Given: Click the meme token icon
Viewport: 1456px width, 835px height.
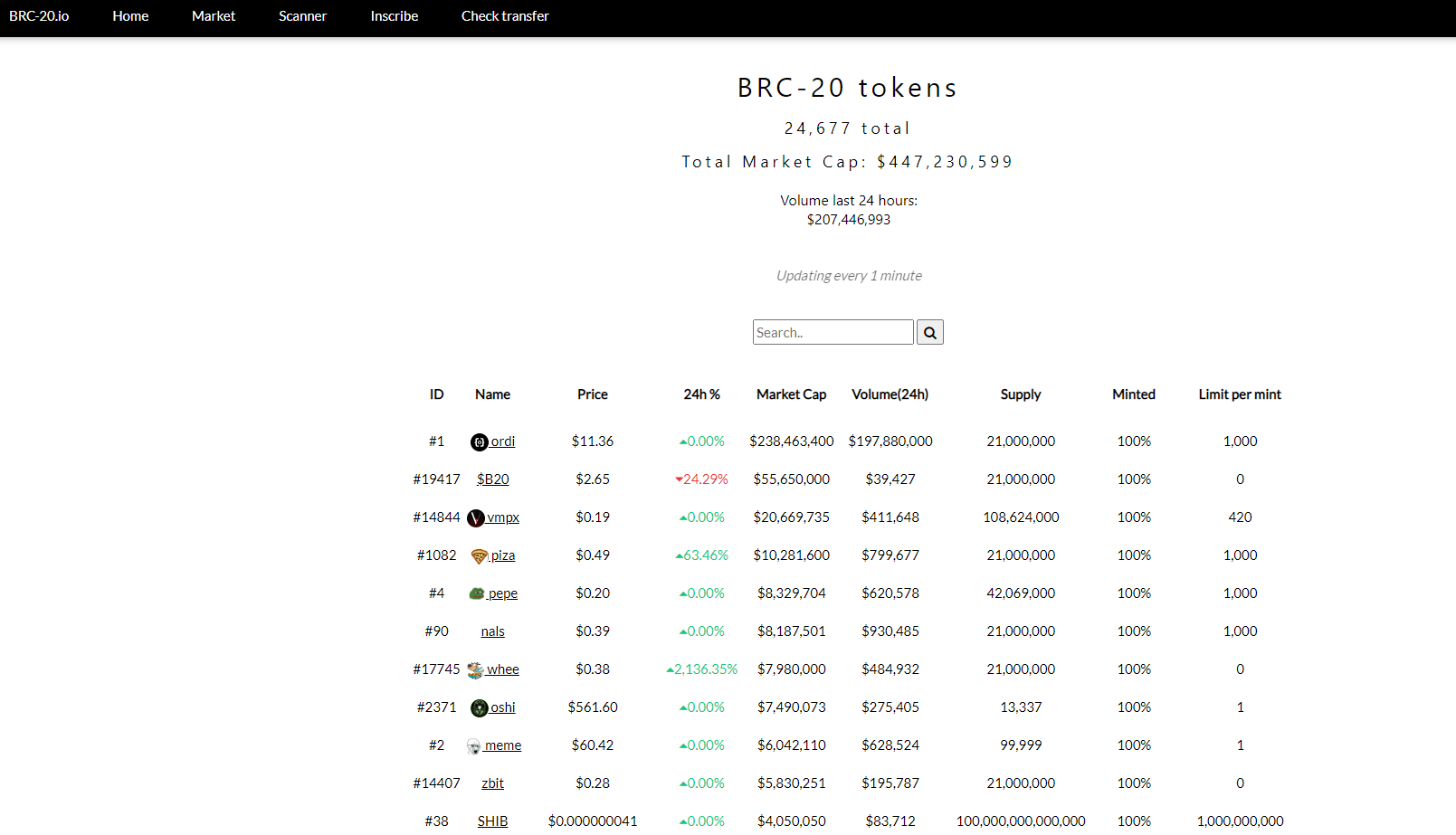Looking at the screenshot, I should coord(473,746).
